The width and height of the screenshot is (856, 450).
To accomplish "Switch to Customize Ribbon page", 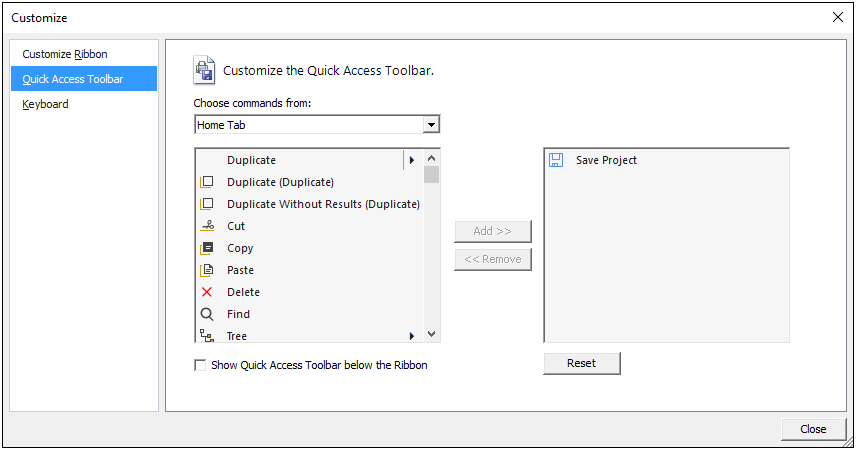I will pos(65,54).
